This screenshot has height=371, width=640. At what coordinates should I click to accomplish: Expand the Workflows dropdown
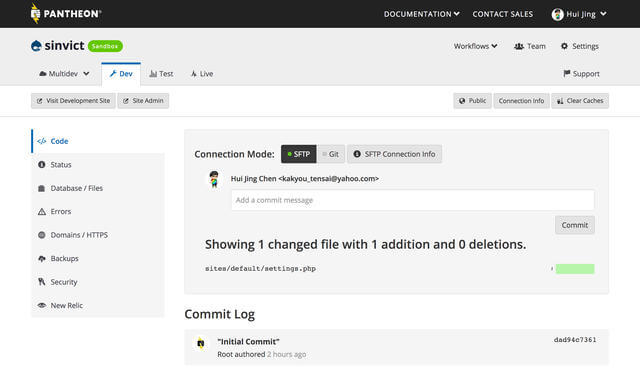pyautogui.click(x=476, y=46)
